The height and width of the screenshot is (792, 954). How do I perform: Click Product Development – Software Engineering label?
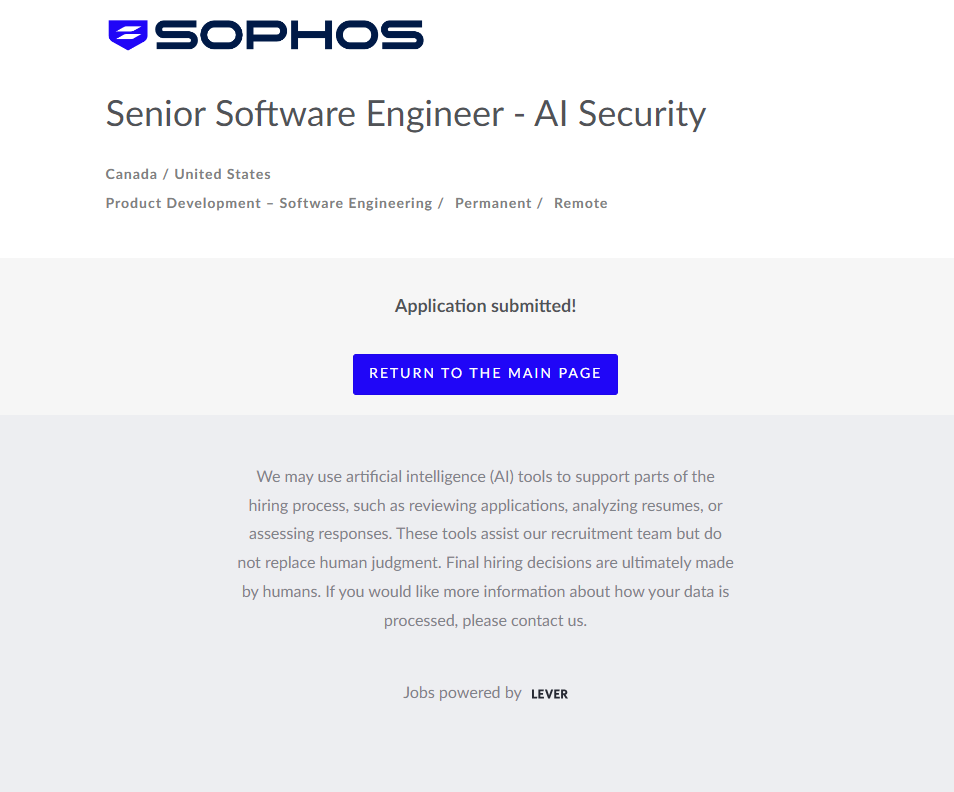[268, 203]
